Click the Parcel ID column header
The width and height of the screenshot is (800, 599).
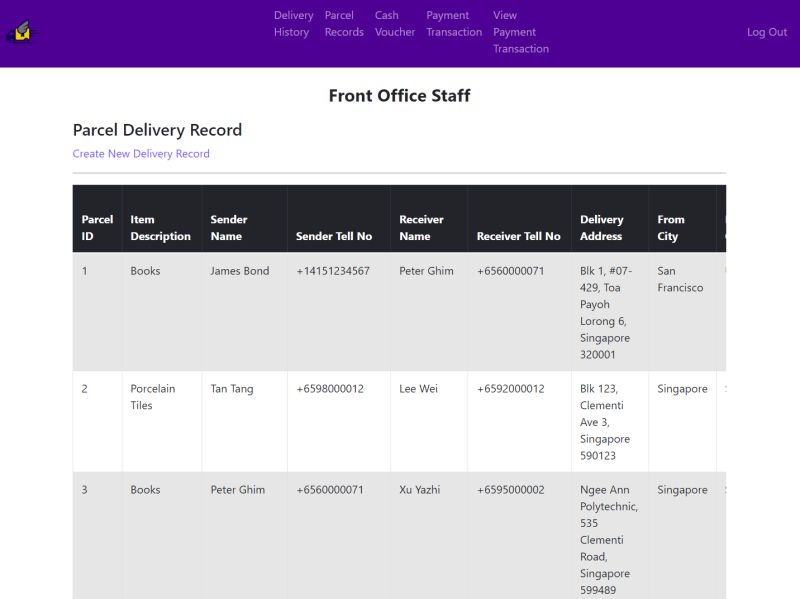(97, 228)
